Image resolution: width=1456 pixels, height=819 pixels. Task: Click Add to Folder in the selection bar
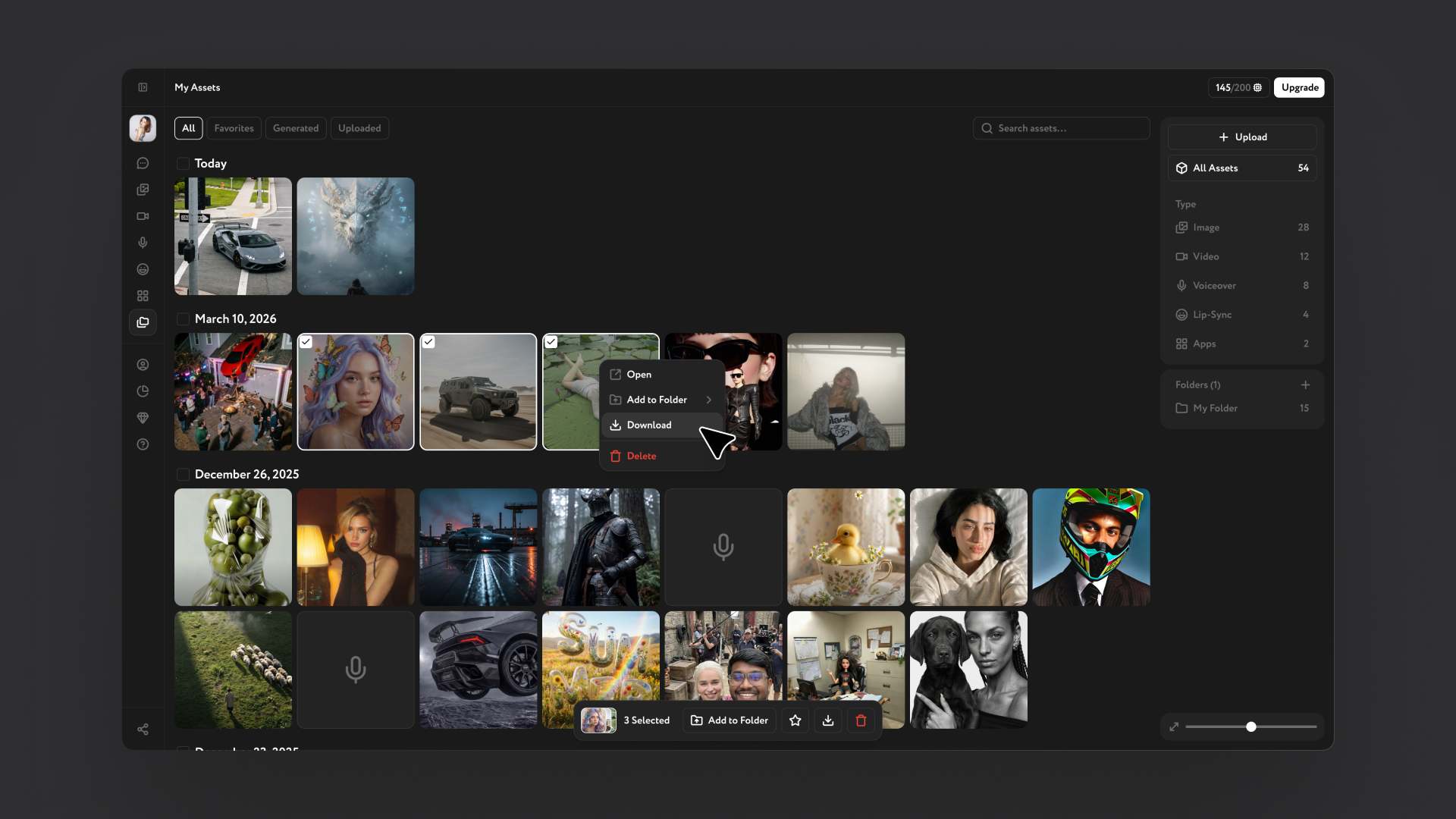pyautogui.click(x=730, y=720)
